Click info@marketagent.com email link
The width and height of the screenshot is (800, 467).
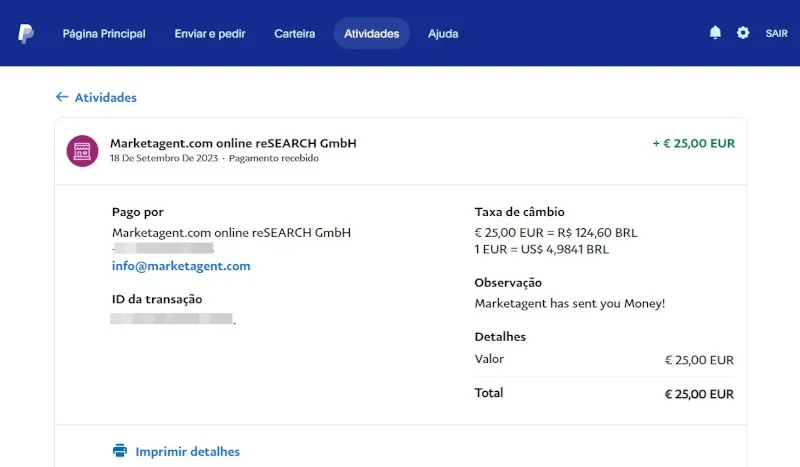tap(181, 266)
